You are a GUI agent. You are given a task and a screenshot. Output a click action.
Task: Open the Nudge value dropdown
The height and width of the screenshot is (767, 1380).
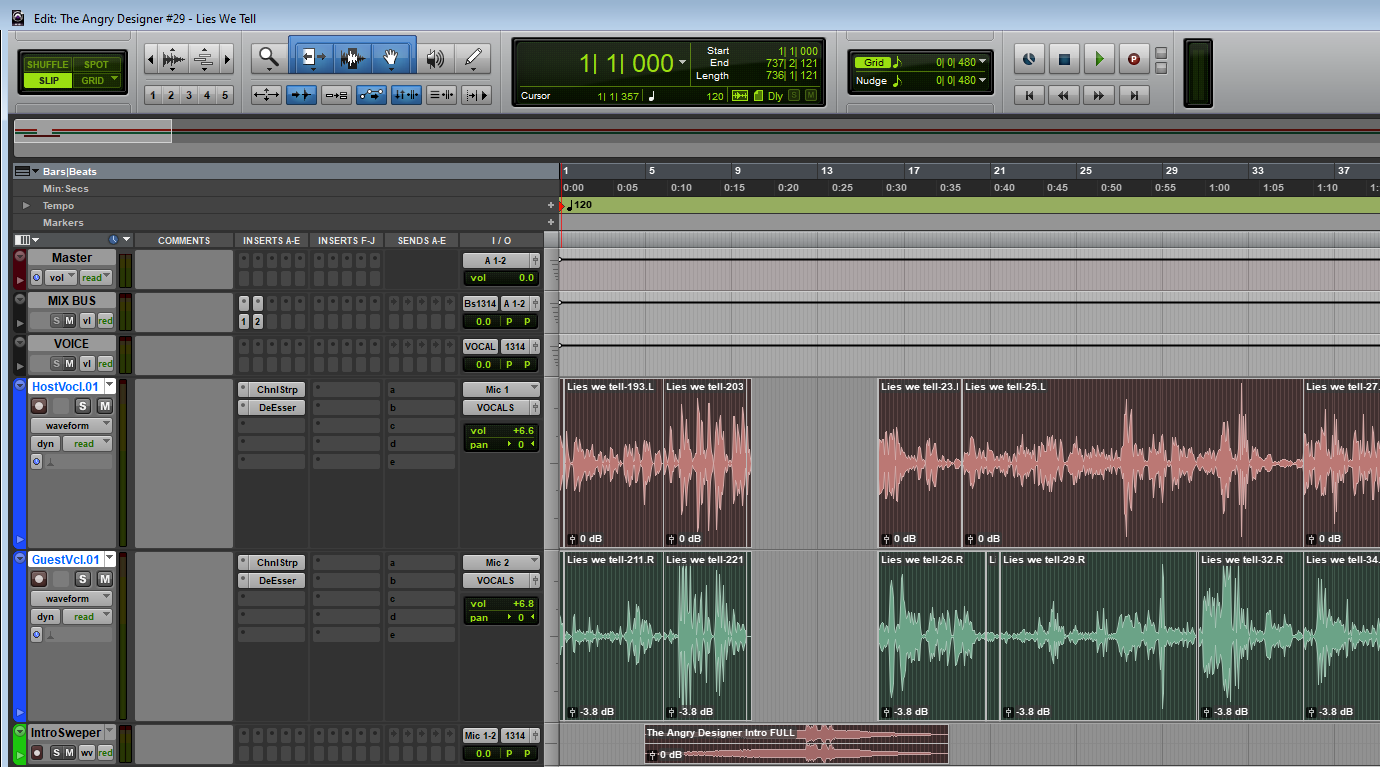tap(982, 80)
